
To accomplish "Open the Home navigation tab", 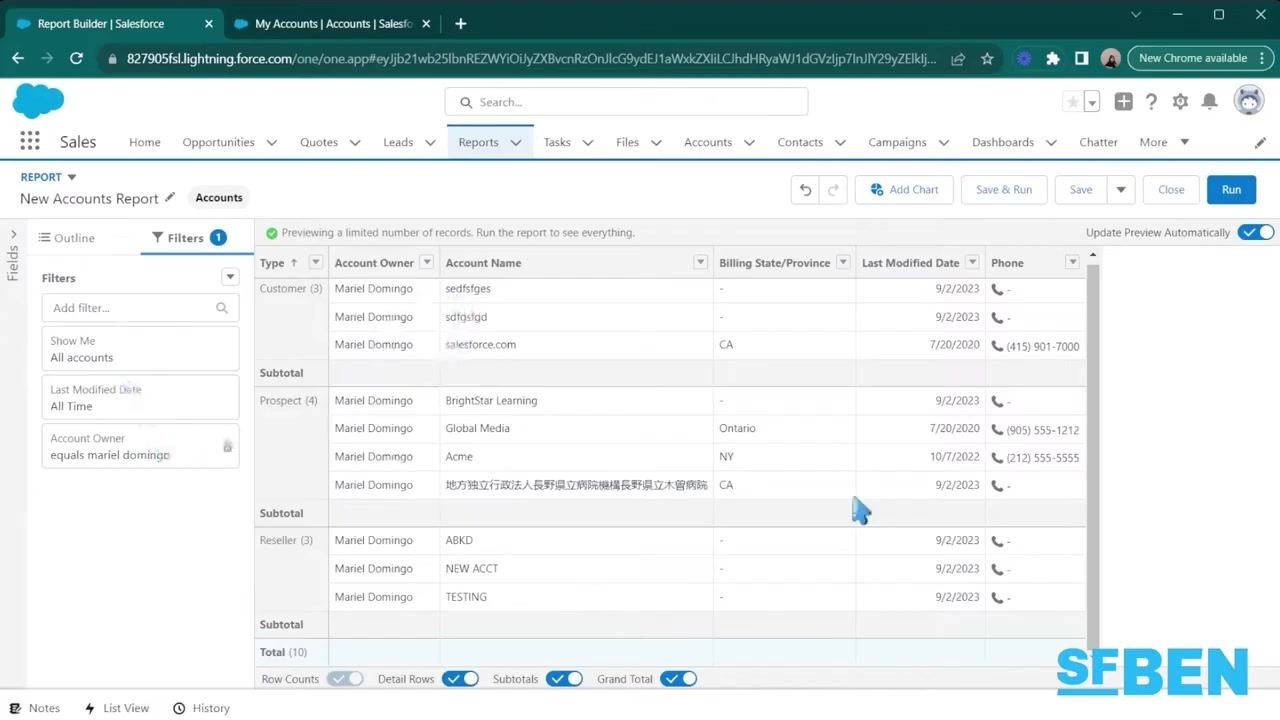I will (145, 142).
